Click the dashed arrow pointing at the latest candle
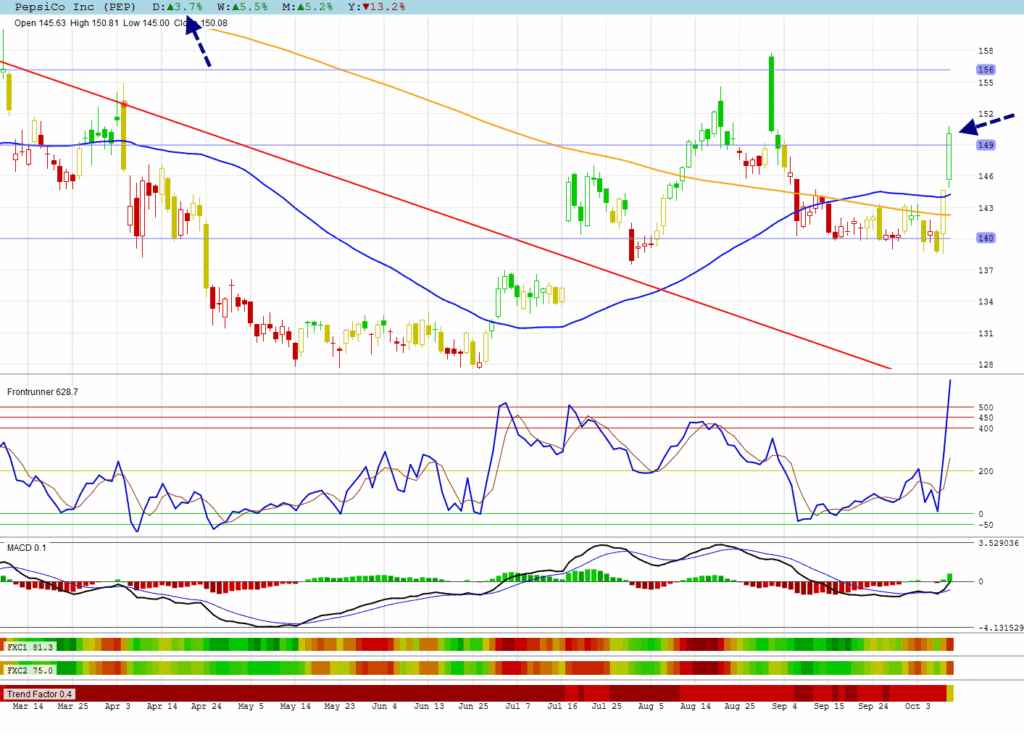 click(x=985, y=123)
